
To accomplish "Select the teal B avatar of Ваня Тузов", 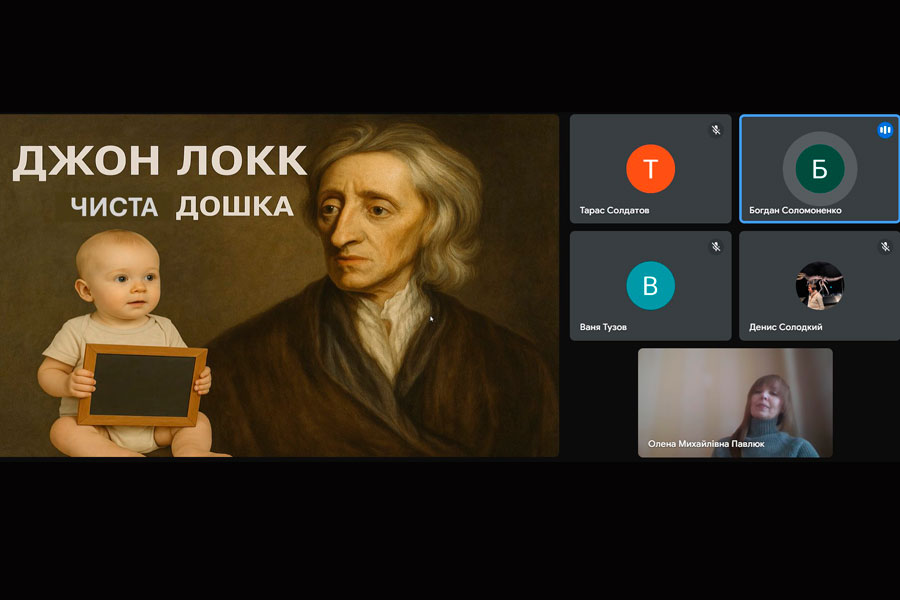I will (650, 285).
